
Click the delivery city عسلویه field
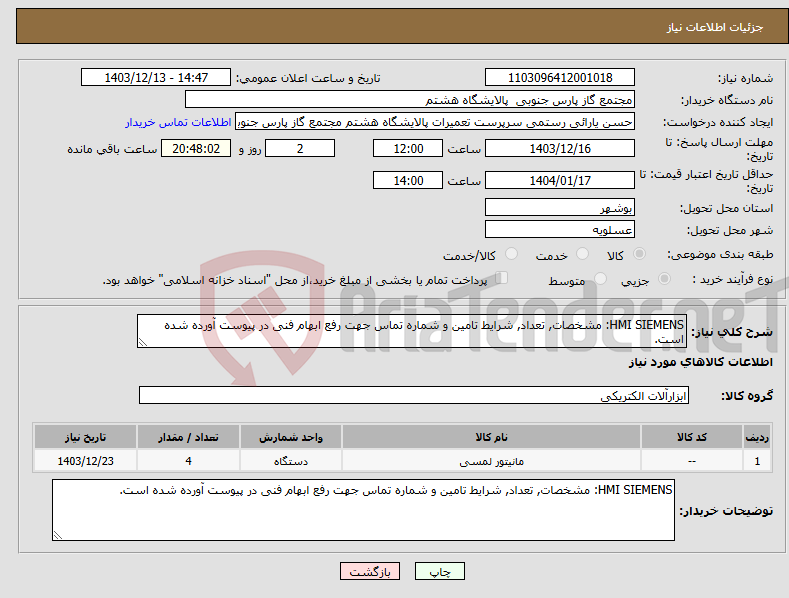coord(560,230)
